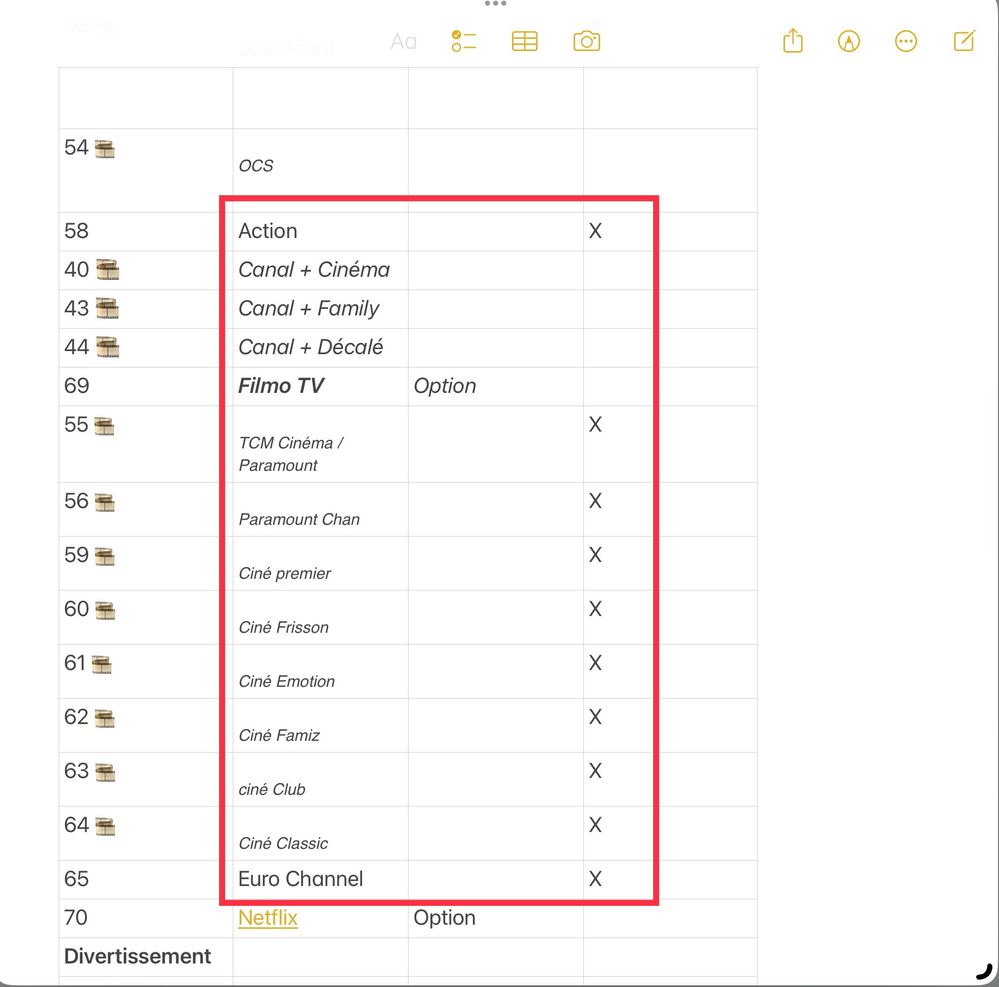Tap the film emoji beside 62
Viewport: 999px width, 987px height.
(104, 719)
